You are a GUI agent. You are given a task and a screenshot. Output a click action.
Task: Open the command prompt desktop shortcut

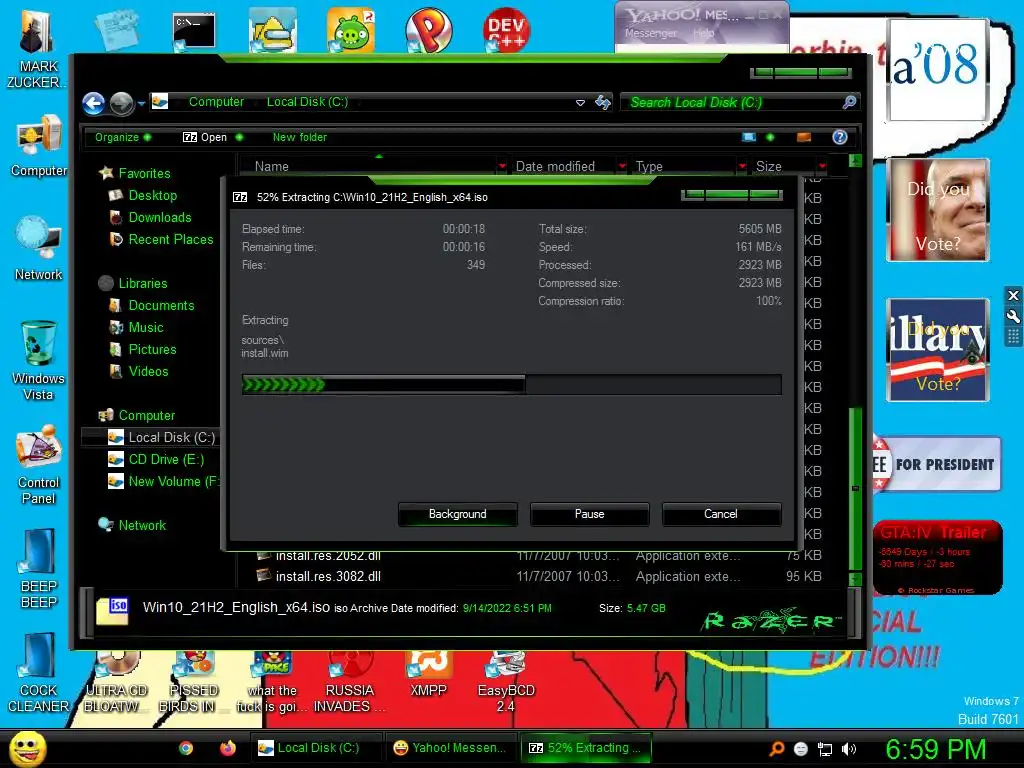pyautogui.click(x=194, y=31)
